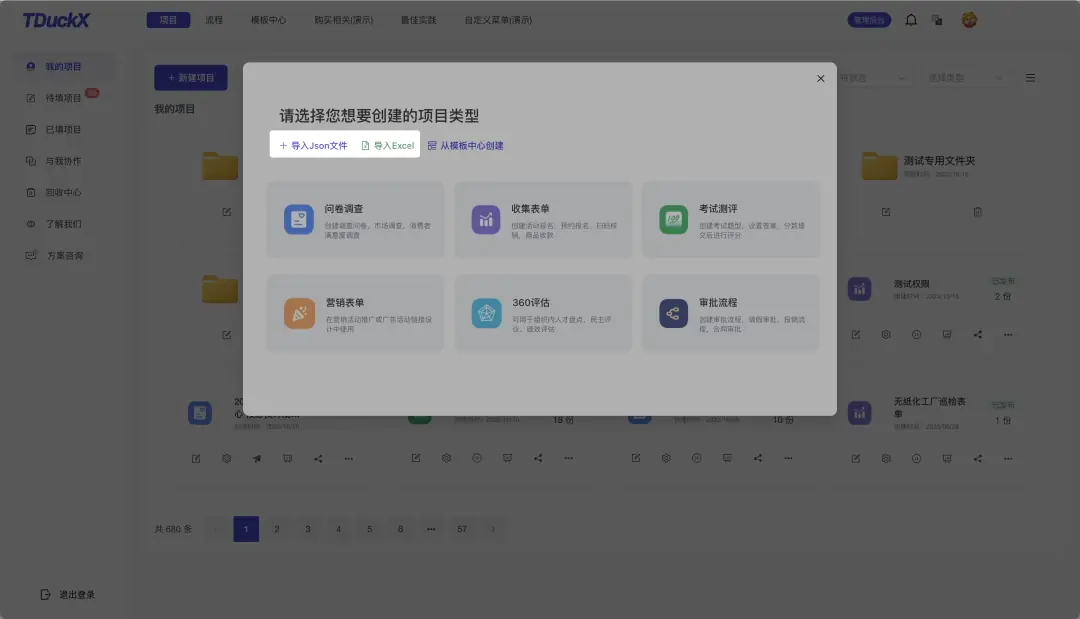
Task: Jump to last page 57
Action: [x=461, y=529]
